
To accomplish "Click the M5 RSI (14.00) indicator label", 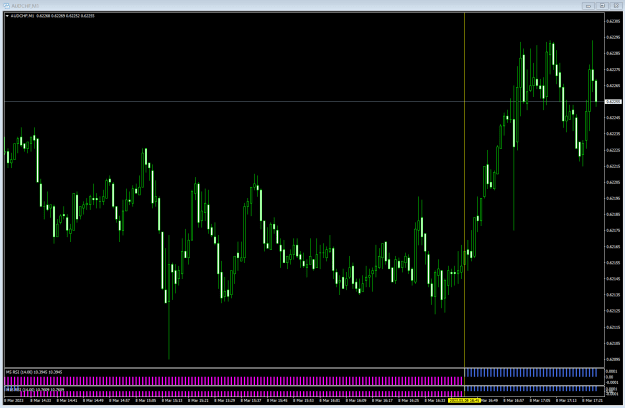I will [34, 372].
